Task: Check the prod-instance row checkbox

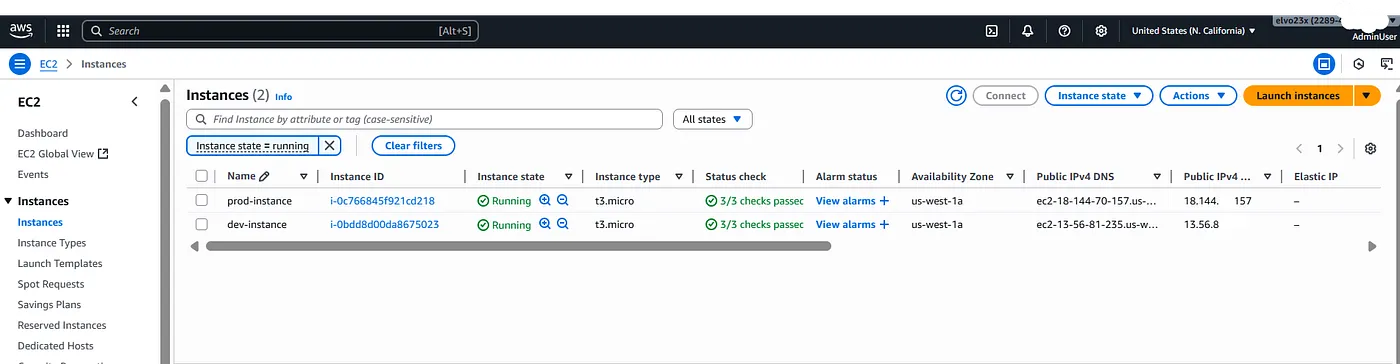Action: (202, 200)
